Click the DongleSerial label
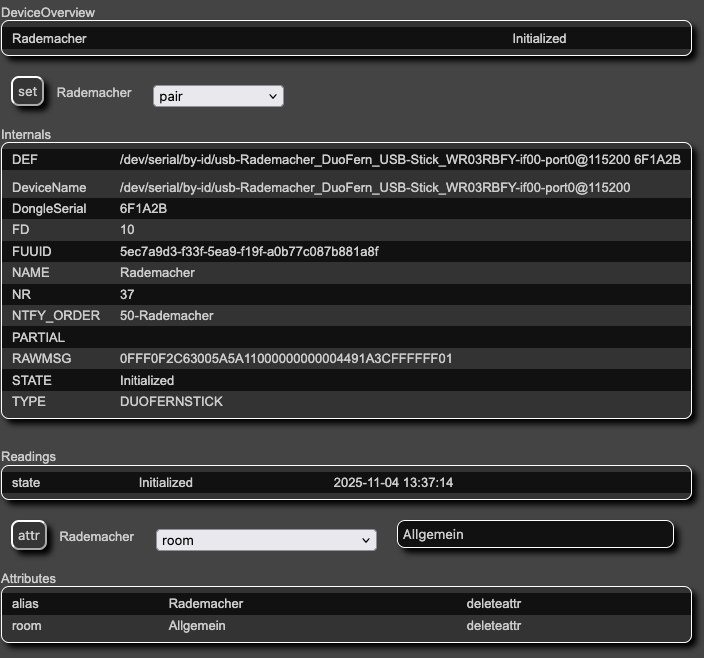Viewport: 704px width, 658px height. coord(49,209)
